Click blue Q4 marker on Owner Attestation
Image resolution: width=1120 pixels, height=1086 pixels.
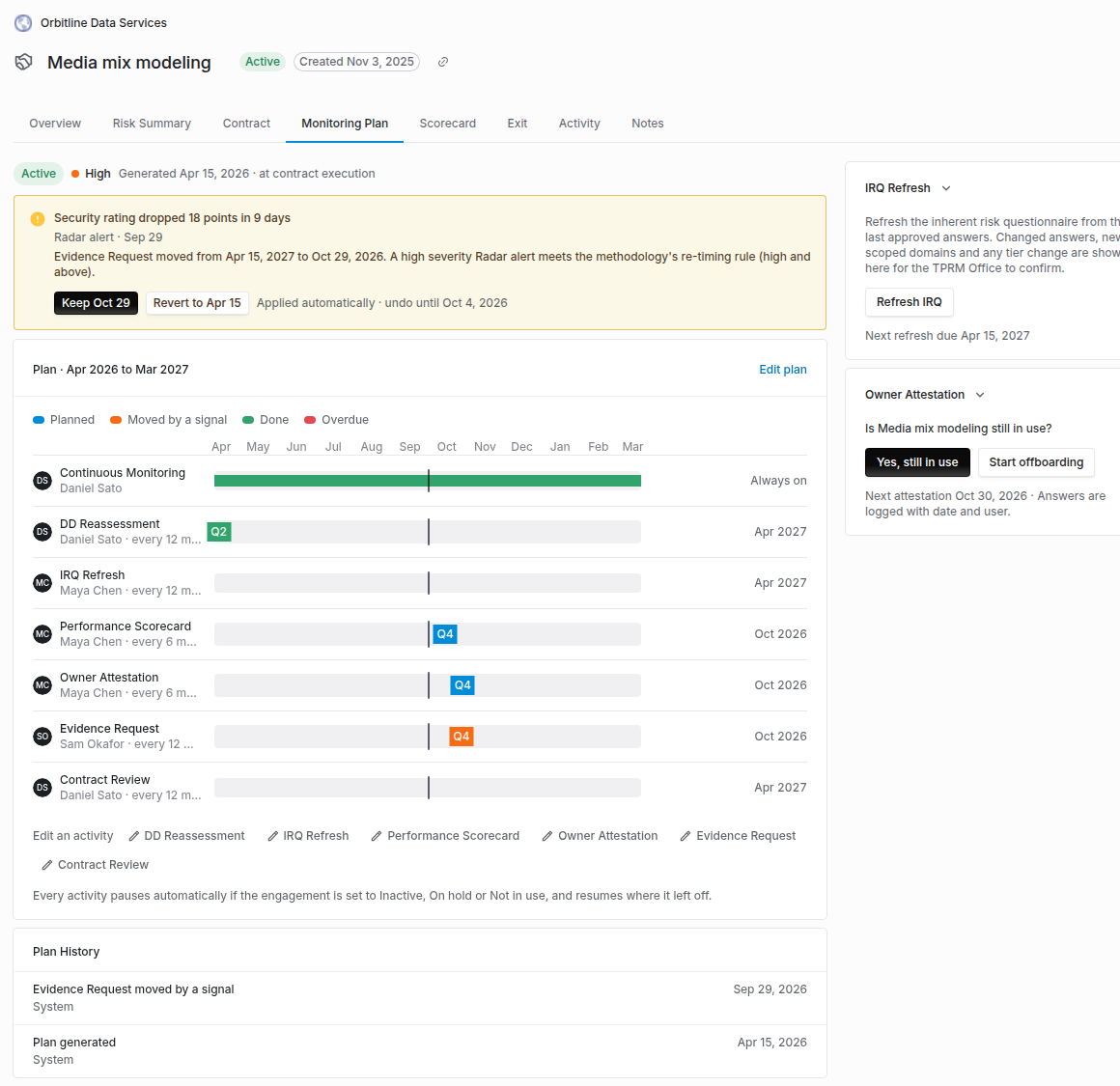tap(462, 685)
